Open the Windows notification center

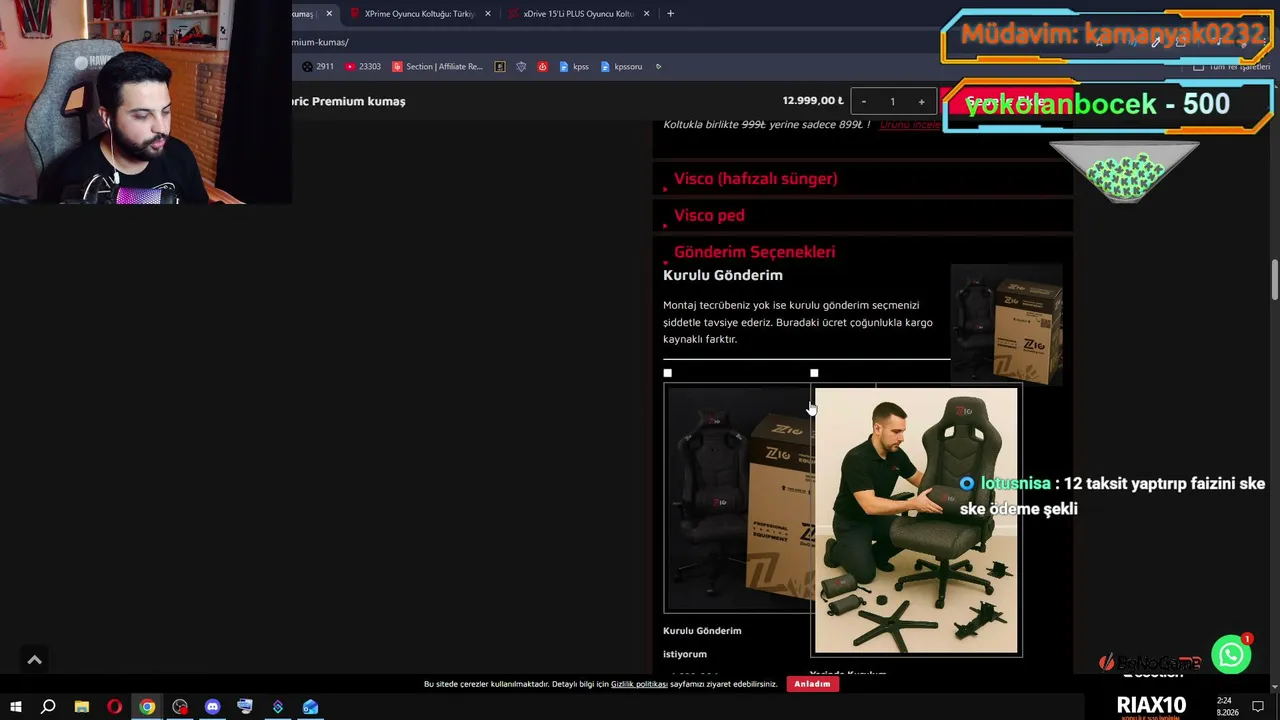[1258, 707]
